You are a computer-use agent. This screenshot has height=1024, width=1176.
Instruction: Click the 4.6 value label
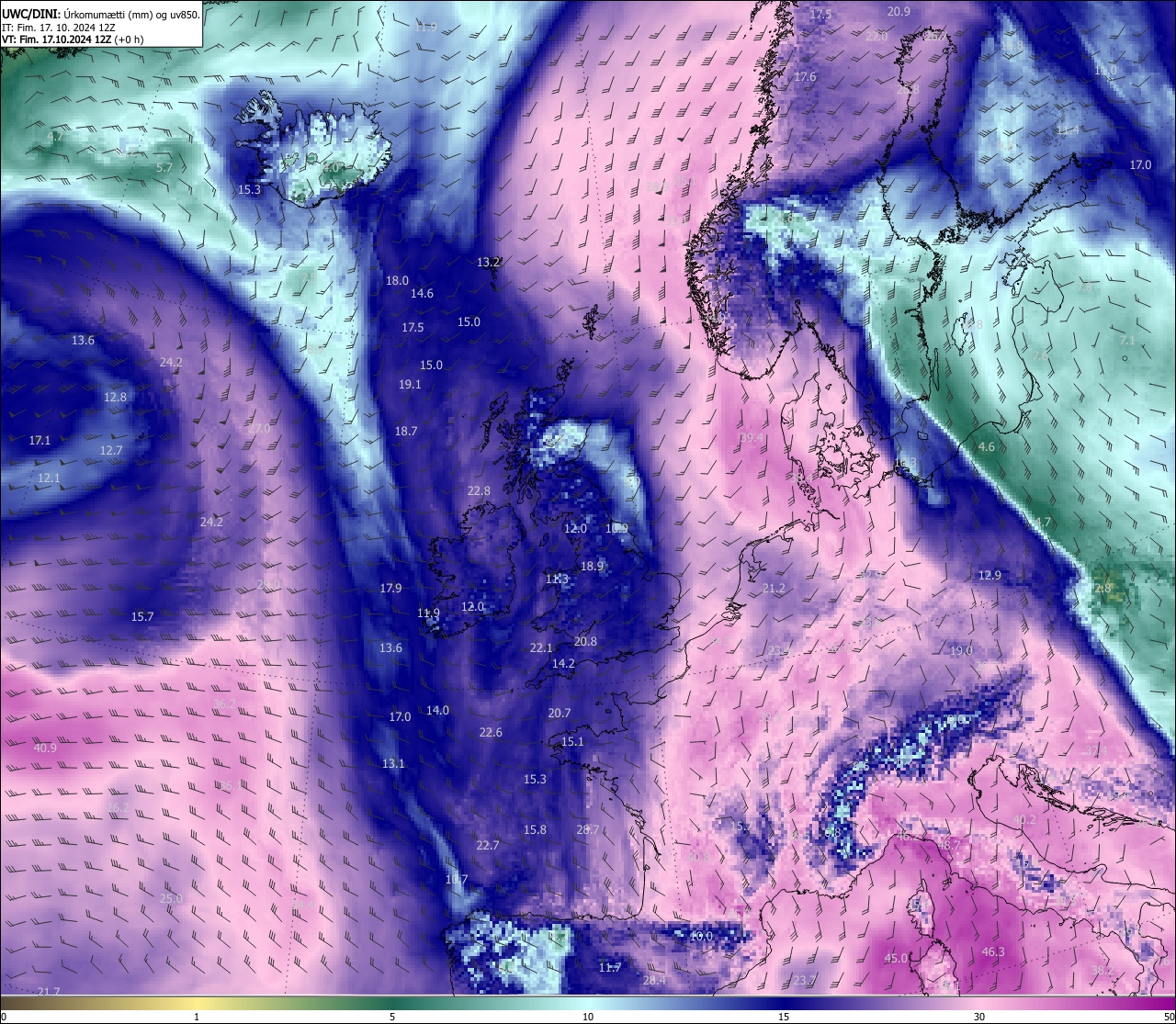(987, 447)
